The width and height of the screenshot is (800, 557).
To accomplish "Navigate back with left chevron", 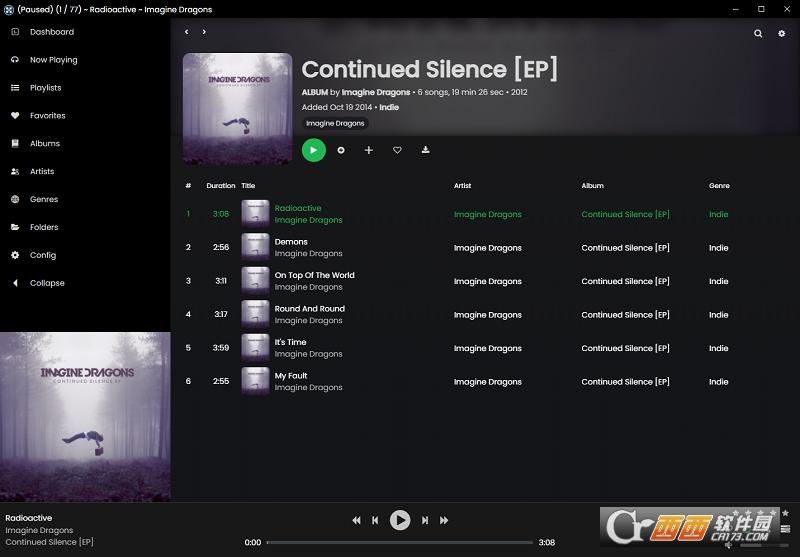I will (x=187, y=32).
